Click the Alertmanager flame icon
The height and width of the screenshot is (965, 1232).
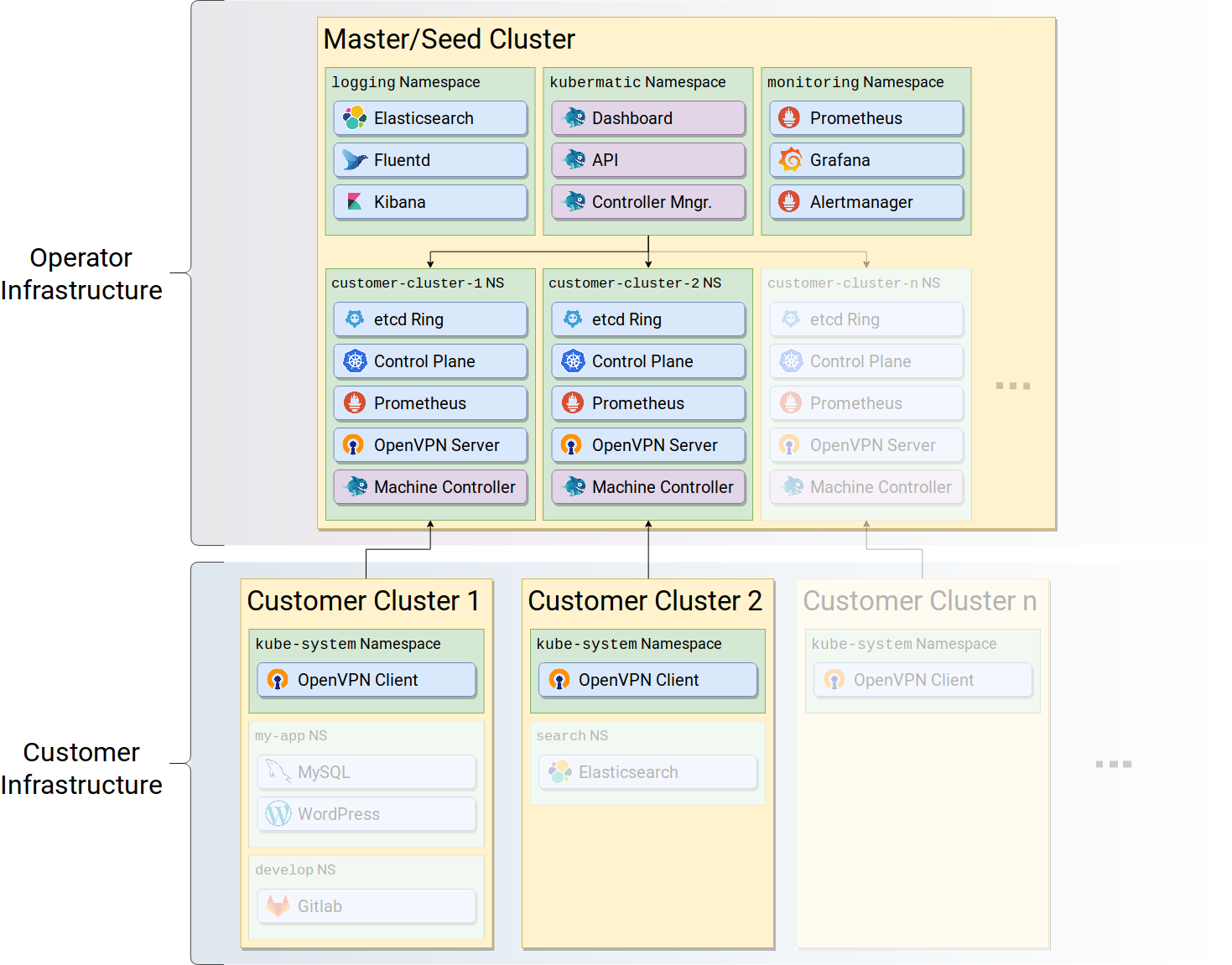(x=789, y=202)
